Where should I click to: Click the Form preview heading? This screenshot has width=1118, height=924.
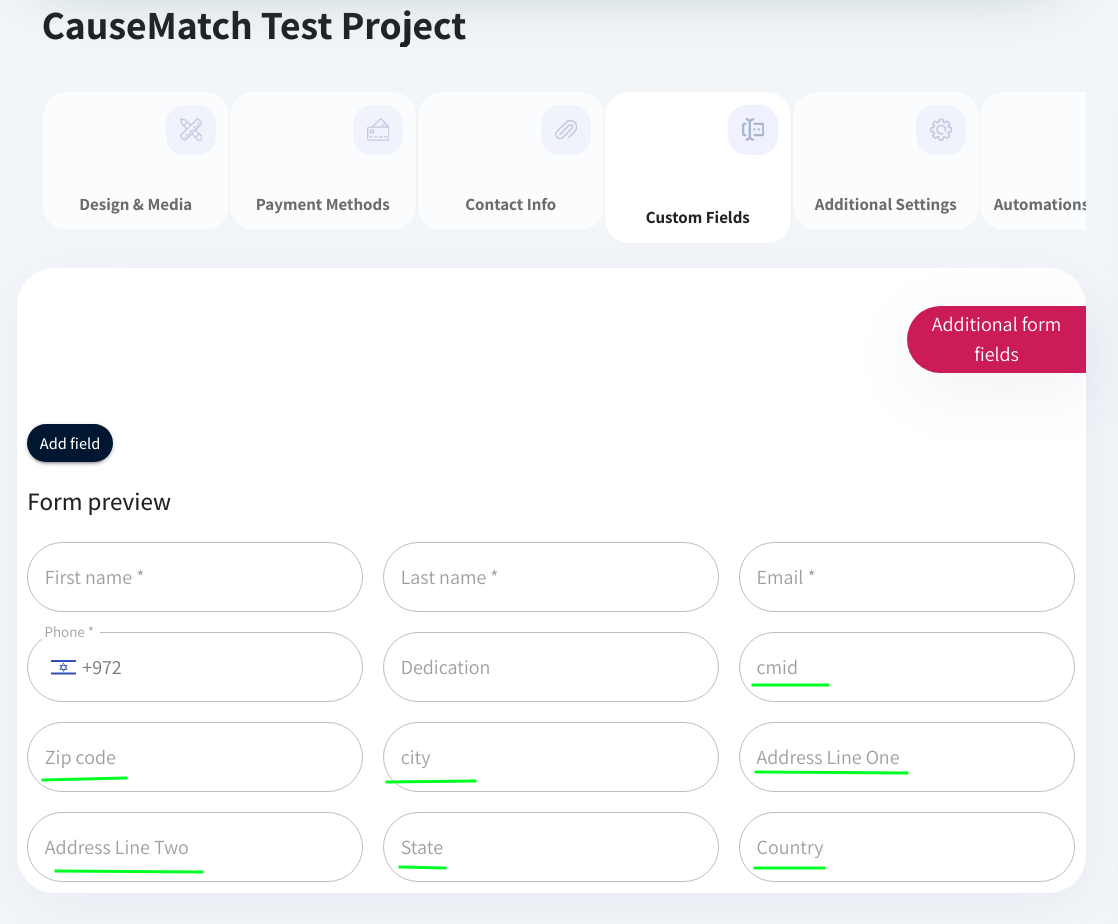coord(99,503)
